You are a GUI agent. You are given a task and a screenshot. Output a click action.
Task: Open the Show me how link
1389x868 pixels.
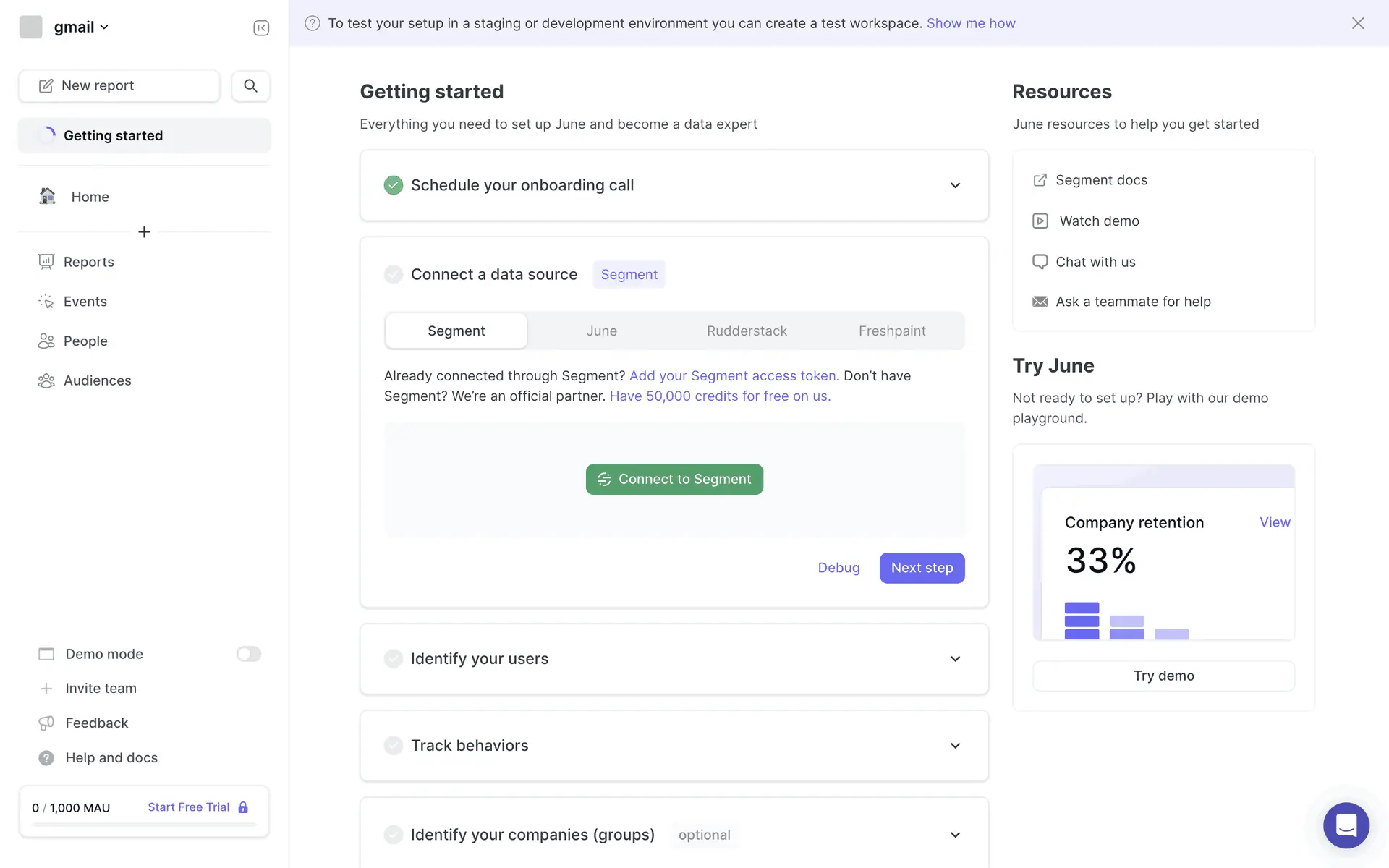971,23
